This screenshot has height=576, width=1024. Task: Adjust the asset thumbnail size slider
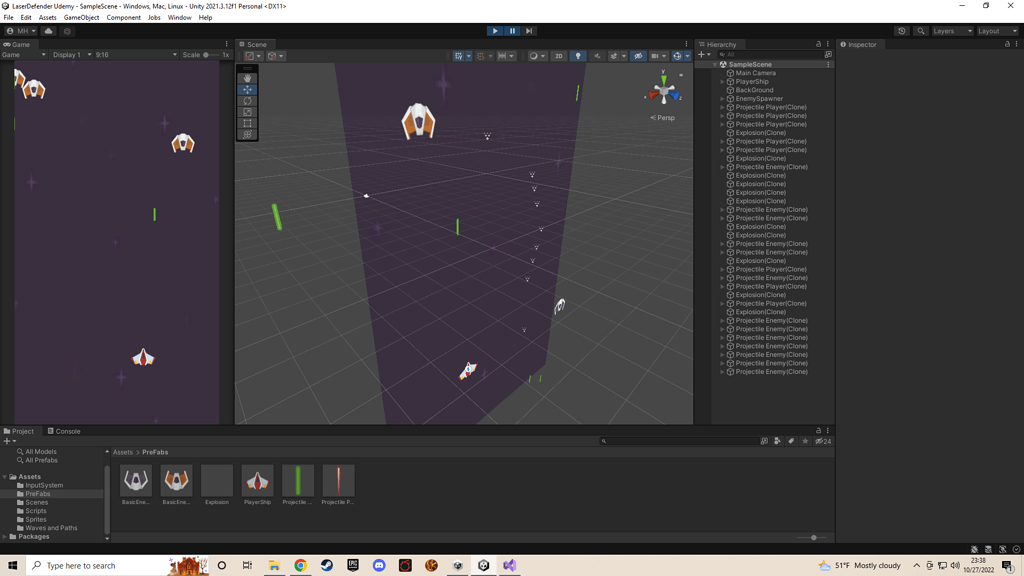(814, 537)
